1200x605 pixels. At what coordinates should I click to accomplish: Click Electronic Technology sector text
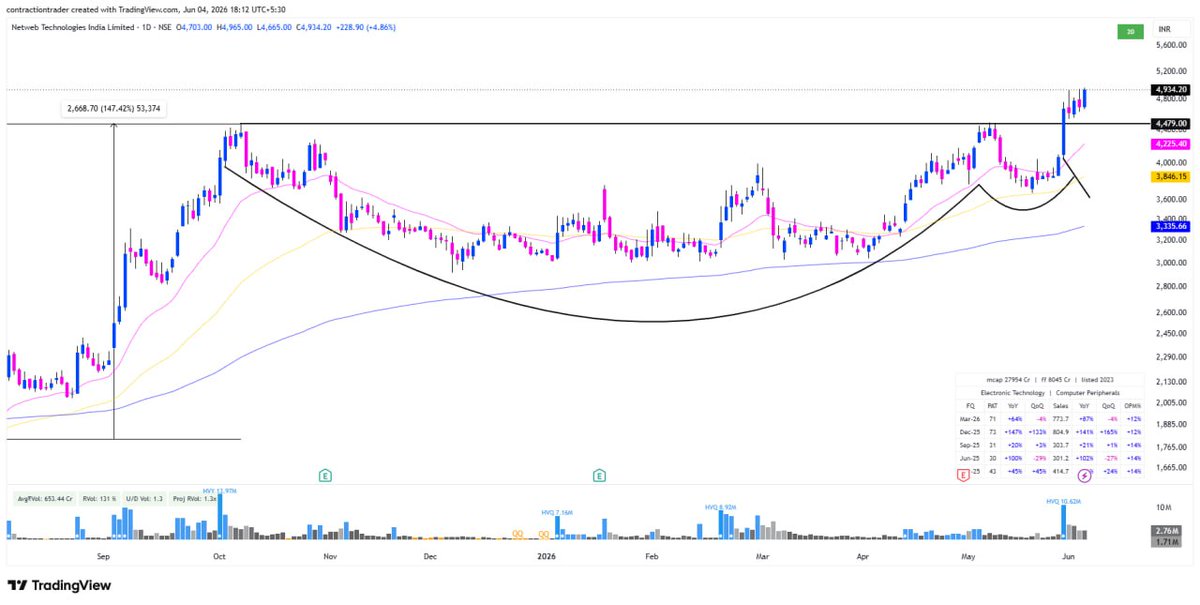click(1012, 394)
